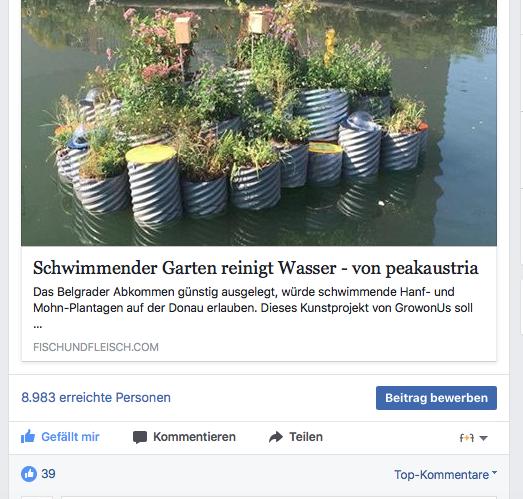Image resolution: width=523 pixels, height=499 pixels.
Task: Toggle the Gefällt mir like label
Action: pyautogui.click(x=70, y=437)
